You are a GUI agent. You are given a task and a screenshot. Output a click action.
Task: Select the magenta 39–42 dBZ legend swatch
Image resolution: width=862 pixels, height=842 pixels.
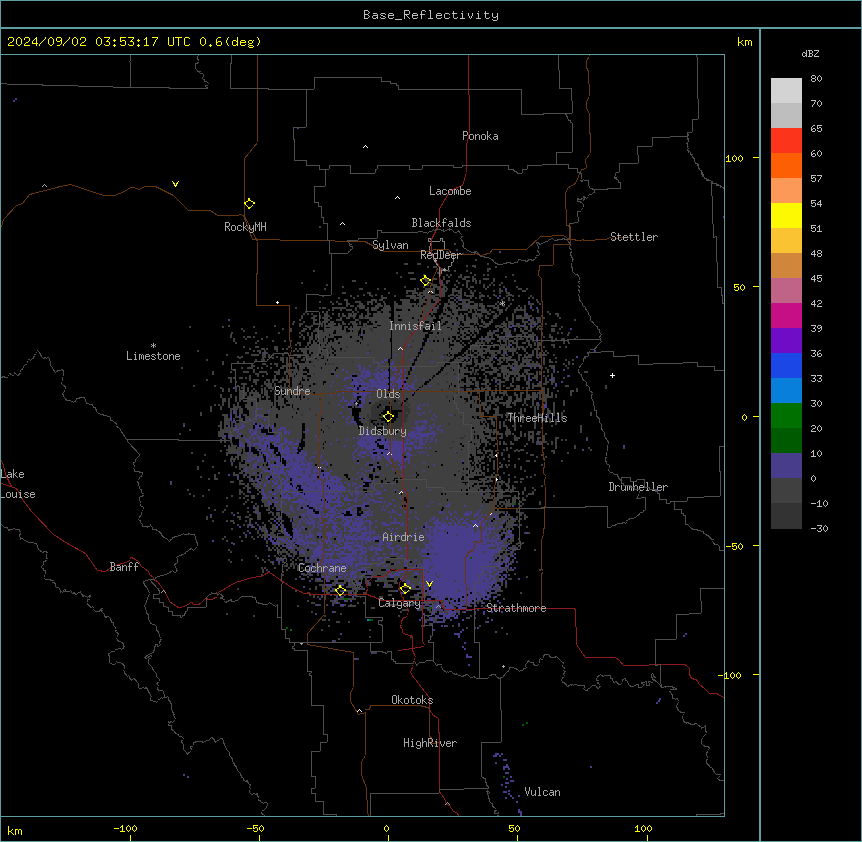[x=786, y=315]
